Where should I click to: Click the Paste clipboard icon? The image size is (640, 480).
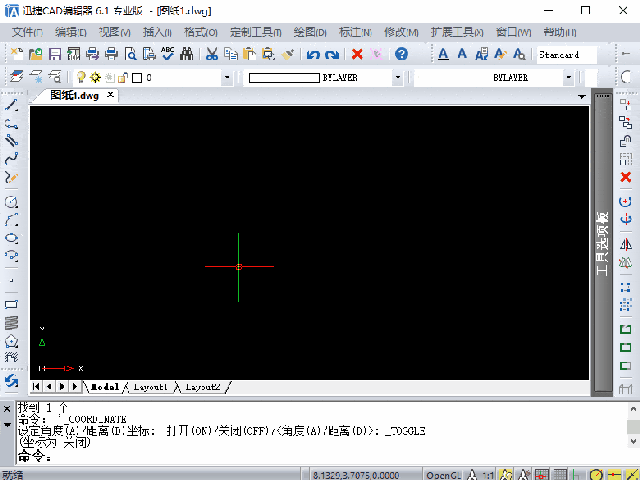coord(249,54)
